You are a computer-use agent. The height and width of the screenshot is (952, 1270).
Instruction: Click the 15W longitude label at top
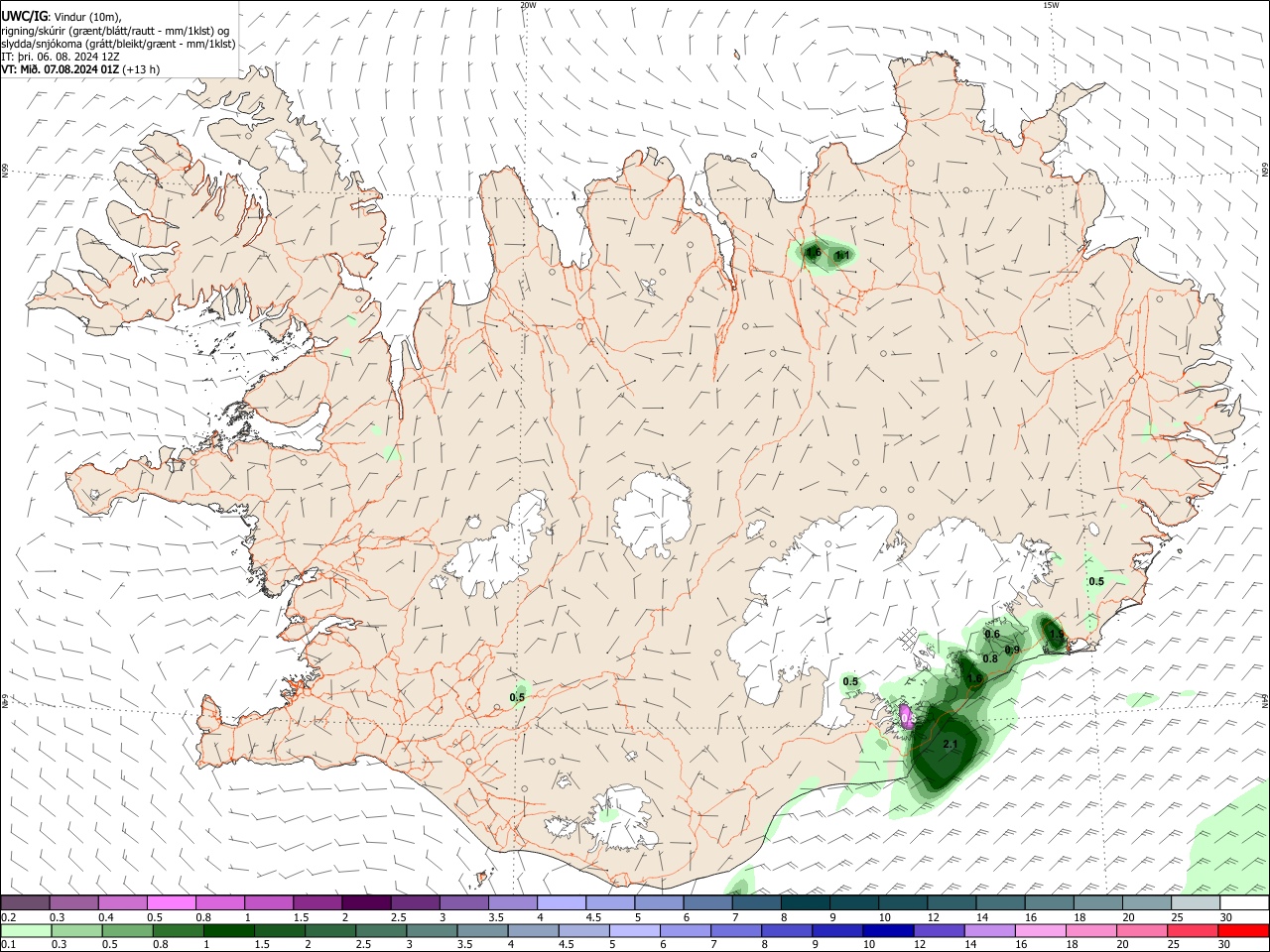tap(1051, 5)
